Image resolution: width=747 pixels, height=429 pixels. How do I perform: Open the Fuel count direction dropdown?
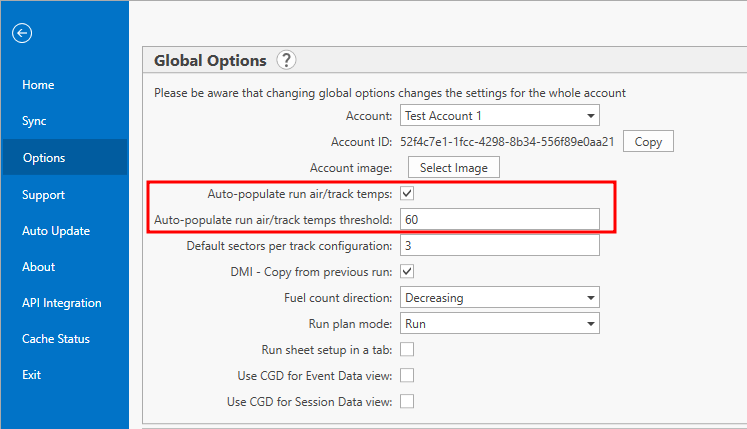tap(500, 298)
